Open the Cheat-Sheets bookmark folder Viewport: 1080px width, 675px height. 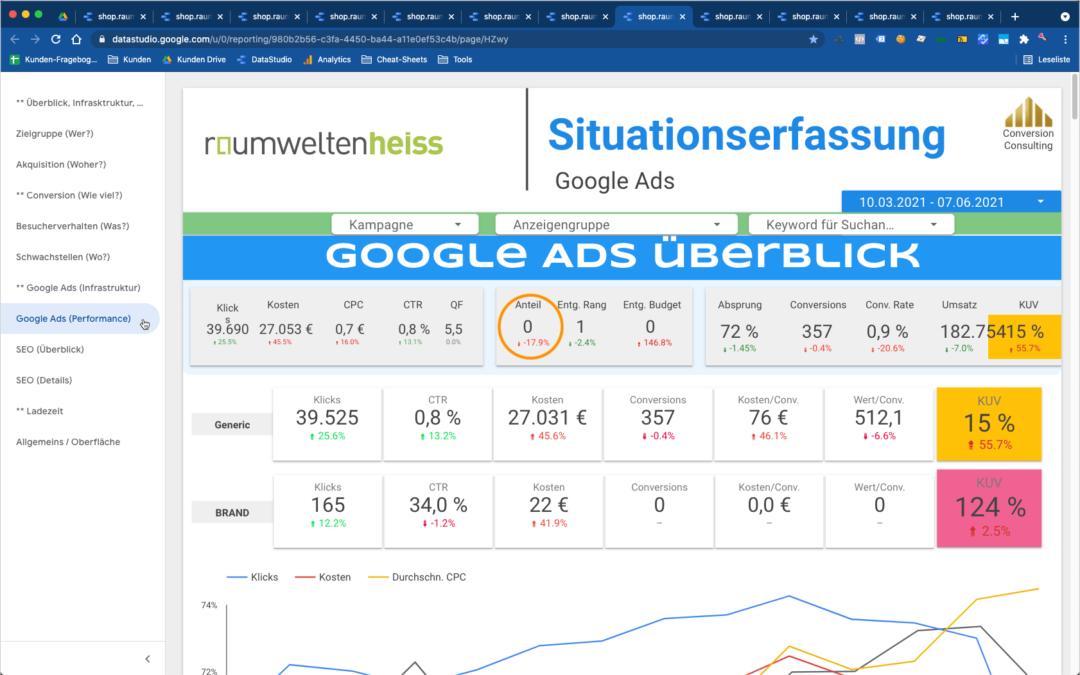tap(394, 60)
